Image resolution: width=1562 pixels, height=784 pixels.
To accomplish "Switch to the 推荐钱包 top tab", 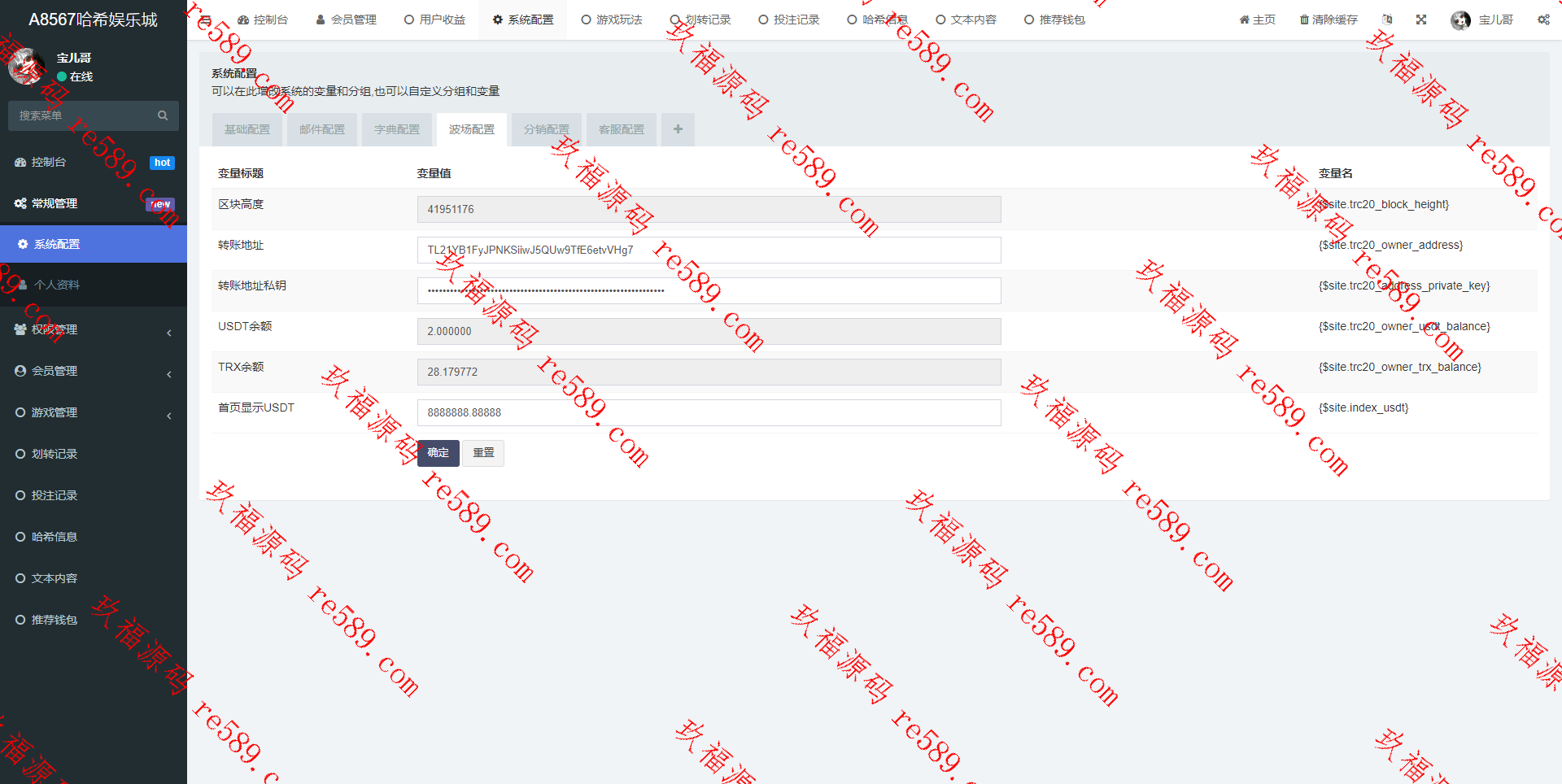I will [1055, 20].
